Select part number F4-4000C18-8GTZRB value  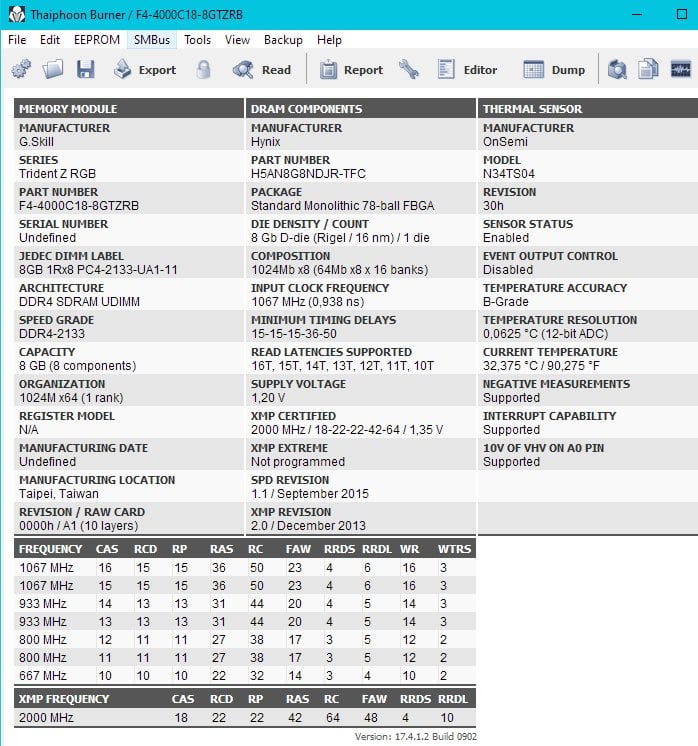[x=79, y=206]
